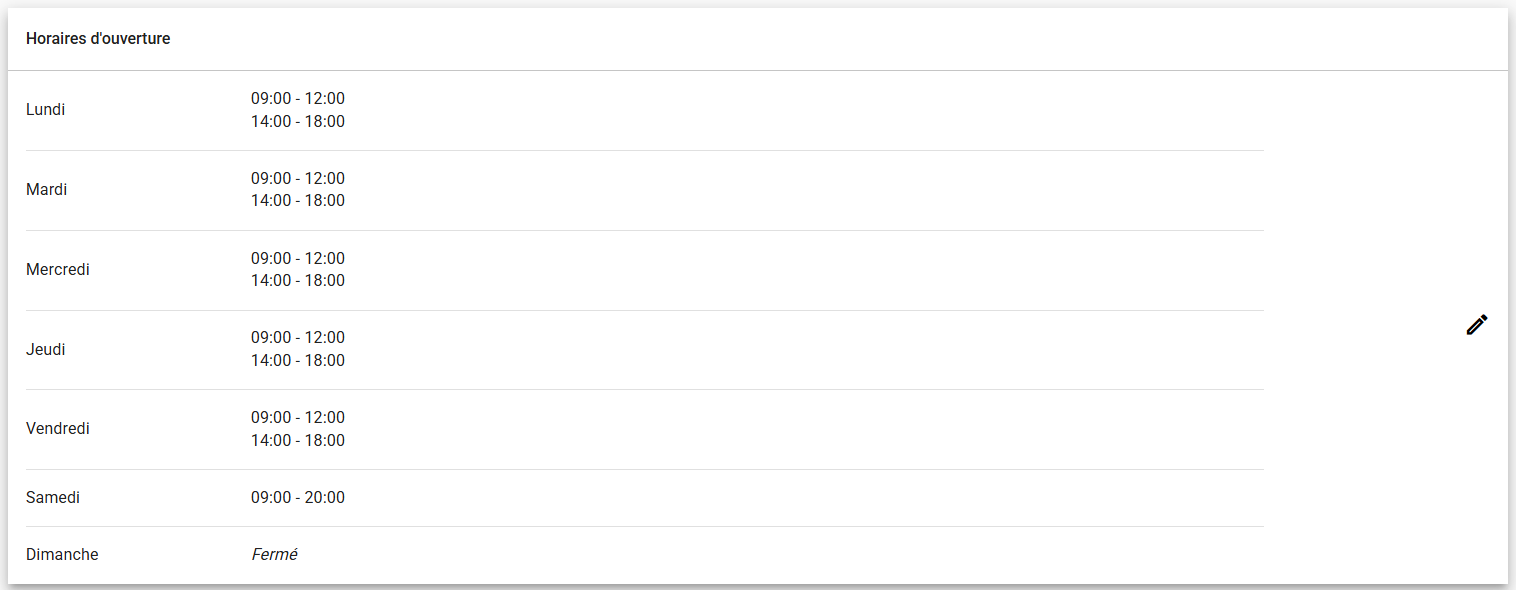Select Mardi's 14:00 - 18:00 time slot

(x=298, y=201)
